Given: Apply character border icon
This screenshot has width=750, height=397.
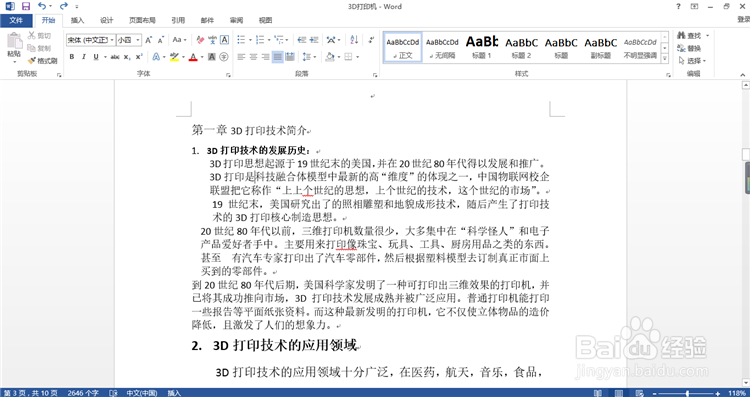Looking at the screenshot, I should [x=224, y=40].
